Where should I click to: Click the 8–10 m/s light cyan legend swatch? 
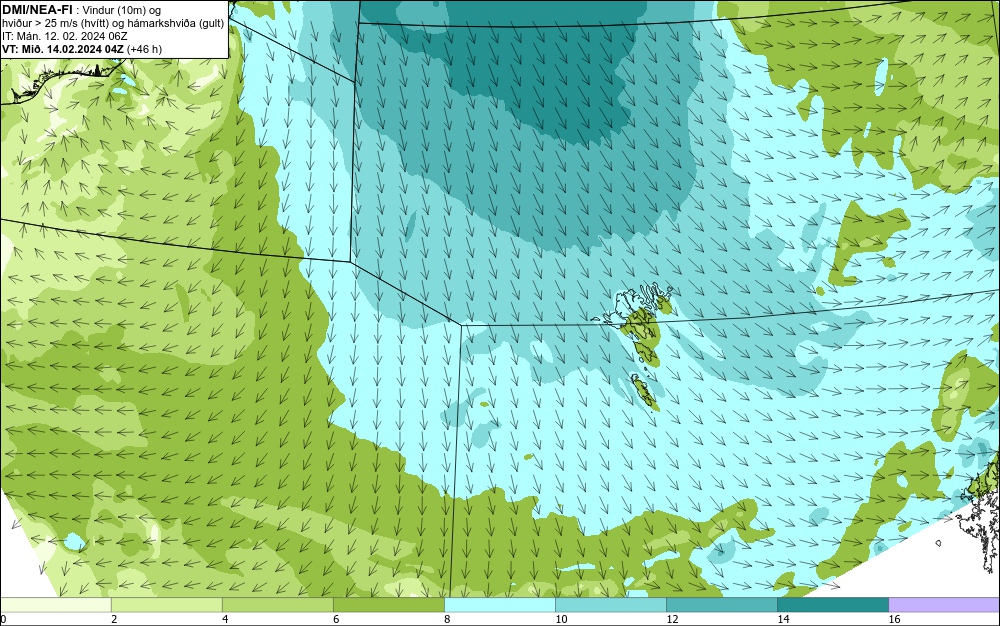tap(499, 604)
